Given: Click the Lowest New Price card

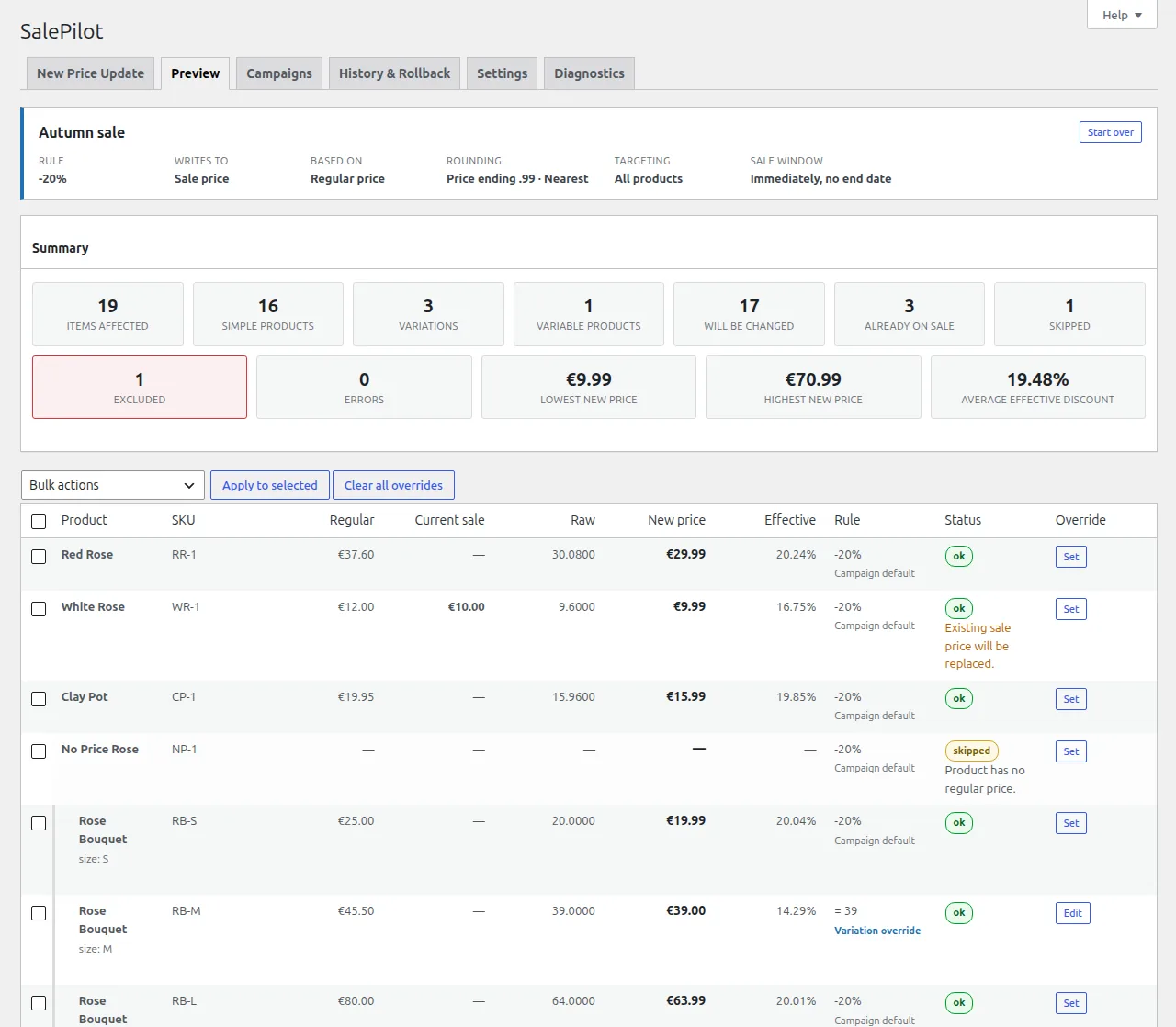Looking at the screenshot, I should coord(589,387).
